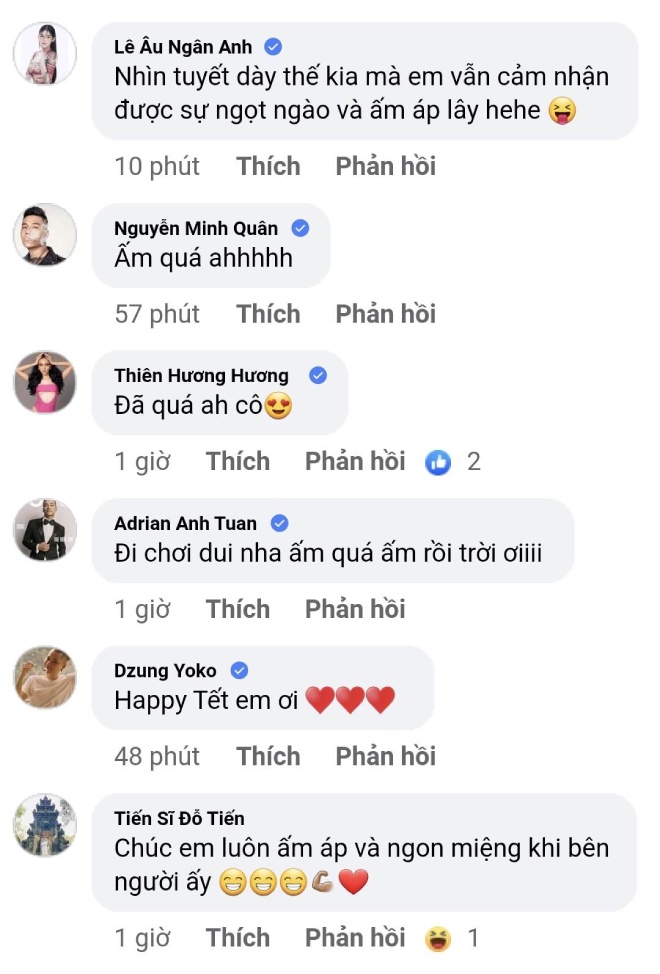Click Thích under Dzung Yoko's comment
This screenshot has height=974, width=660.
267,756
